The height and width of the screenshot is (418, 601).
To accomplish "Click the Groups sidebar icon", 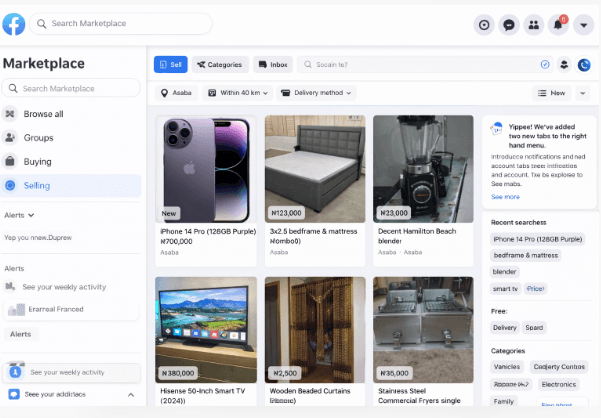I will pos(10,138).
